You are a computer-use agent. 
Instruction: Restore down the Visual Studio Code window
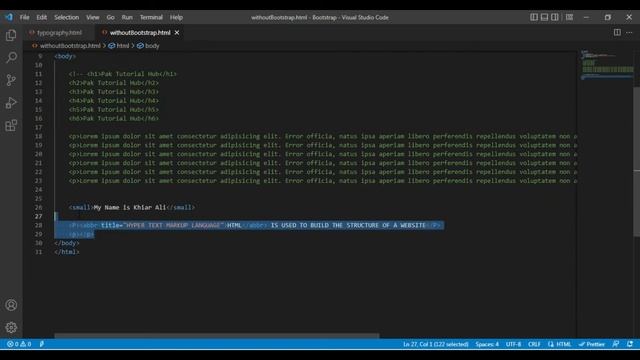(x=608, y=17)
